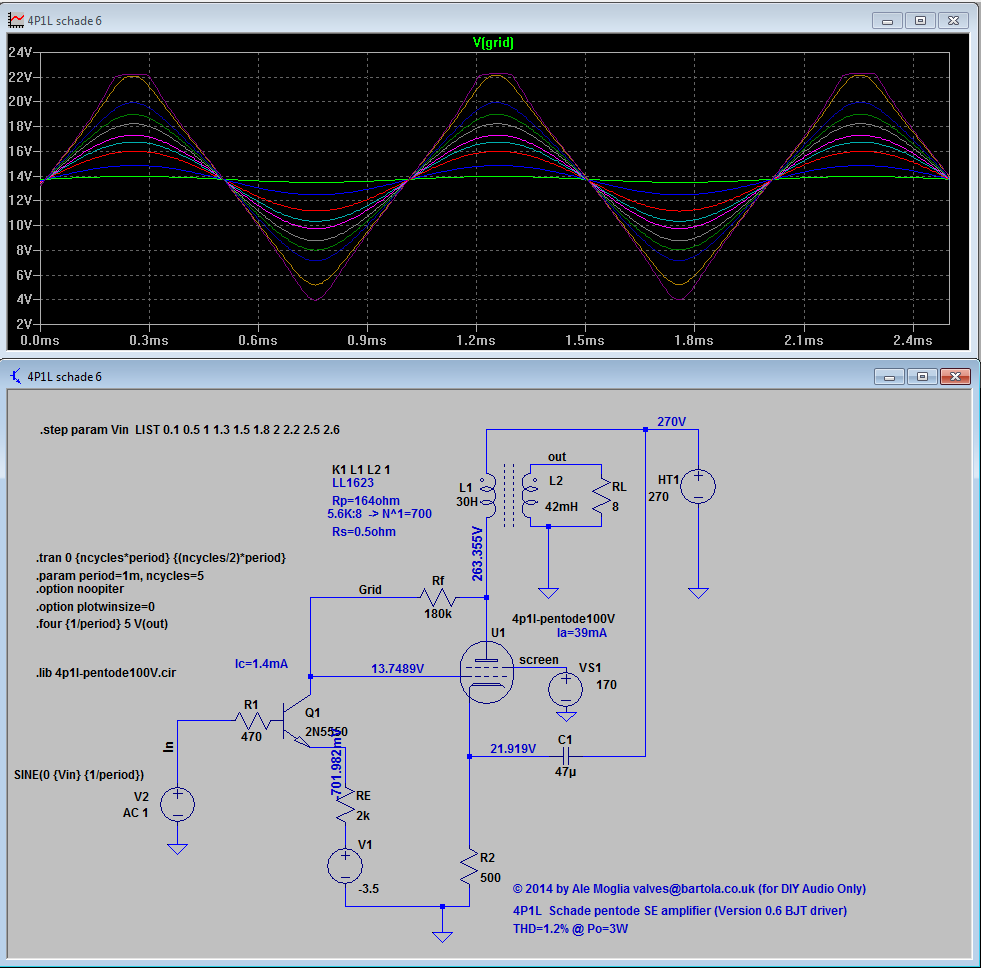981x968 pixels.
Task: Click the 2.4ms label on plot time axis
Action: [913, 340]
